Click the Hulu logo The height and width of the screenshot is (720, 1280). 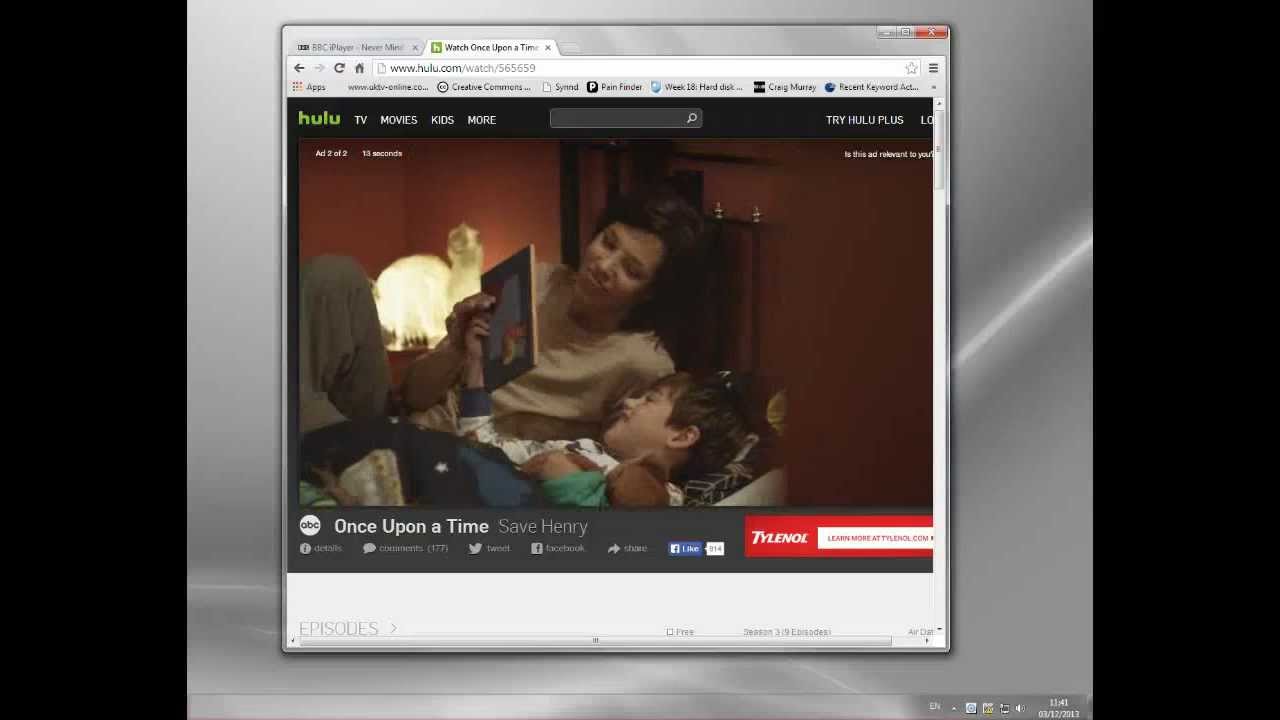319,118
